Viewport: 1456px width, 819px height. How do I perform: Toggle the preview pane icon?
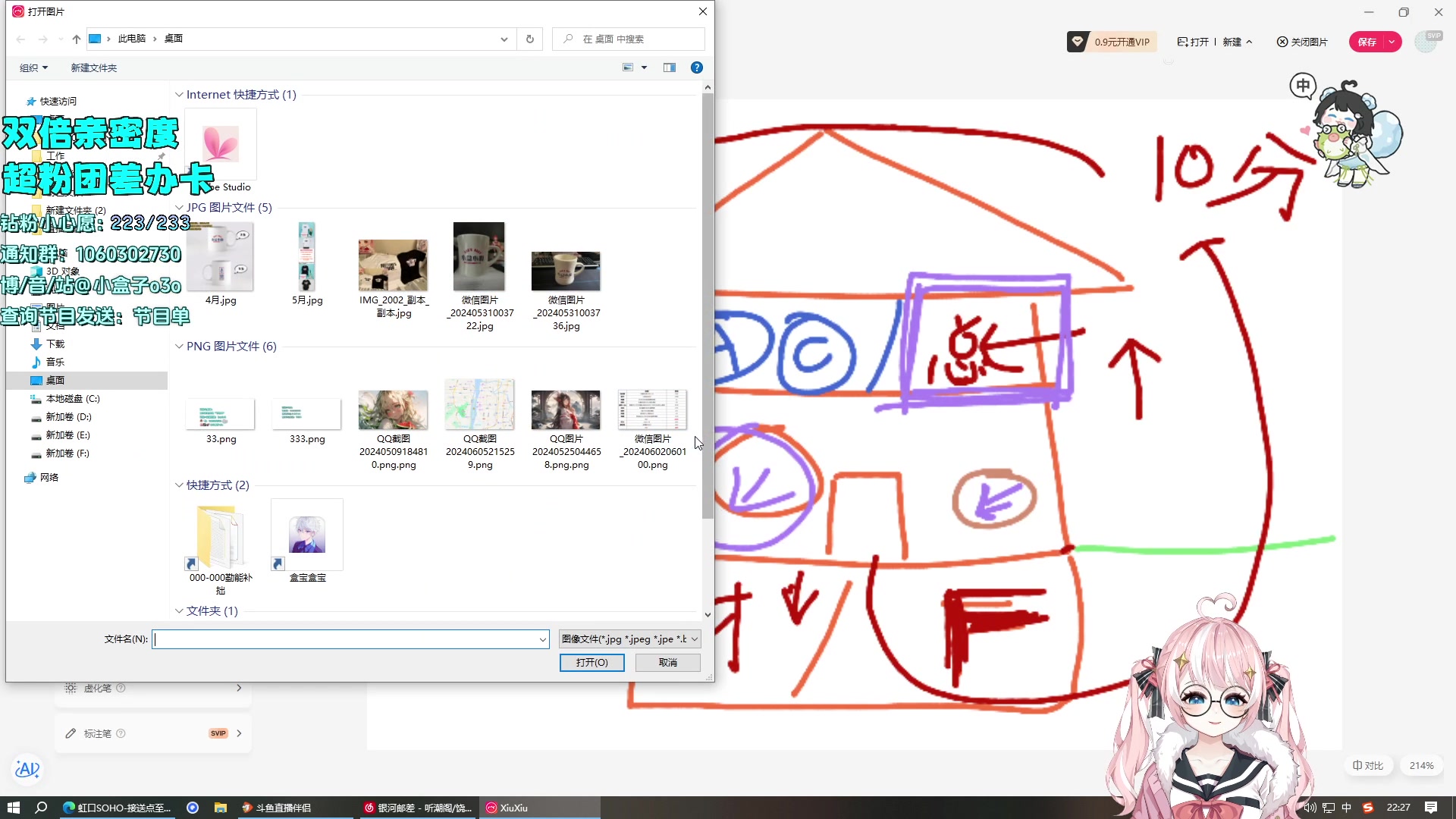tap(669, 67)
